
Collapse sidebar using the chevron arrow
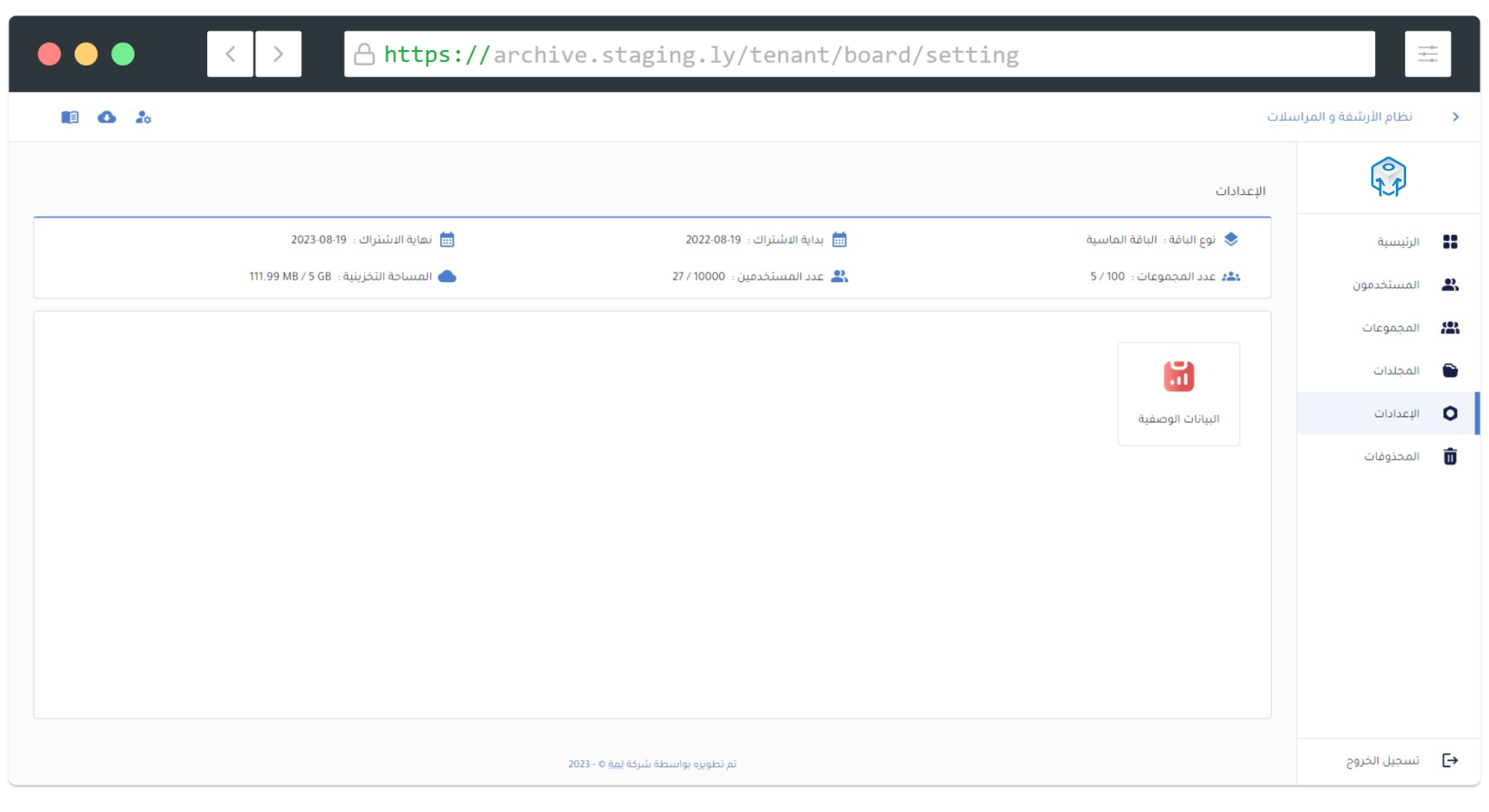coord(1455,116)
